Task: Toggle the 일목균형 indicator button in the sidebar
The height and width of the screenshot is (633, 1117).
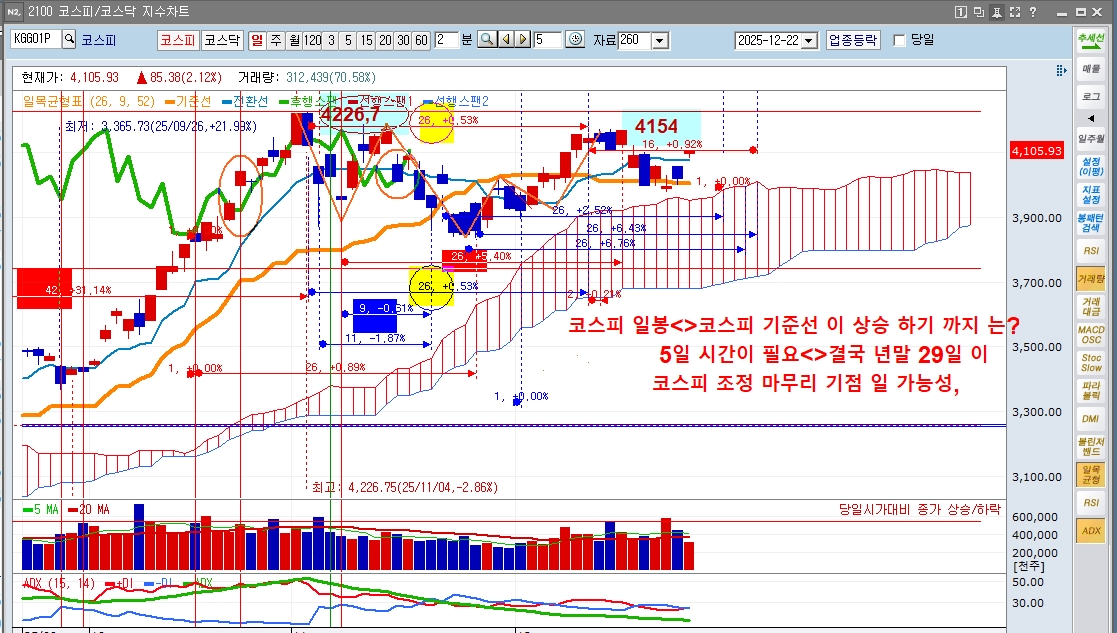Action: (1090, 475)
